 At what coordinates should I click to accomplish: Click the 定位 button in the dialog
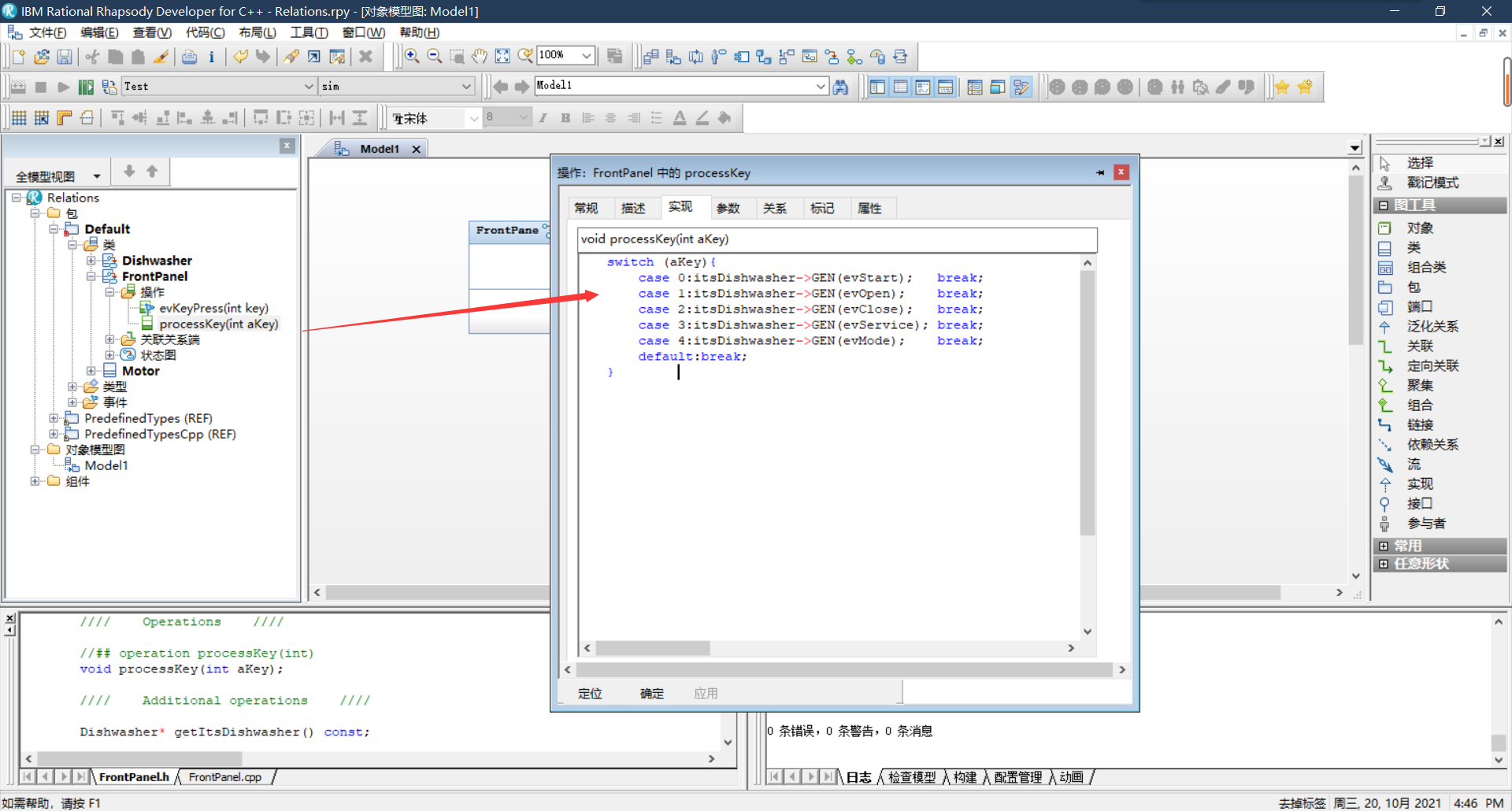590,693
